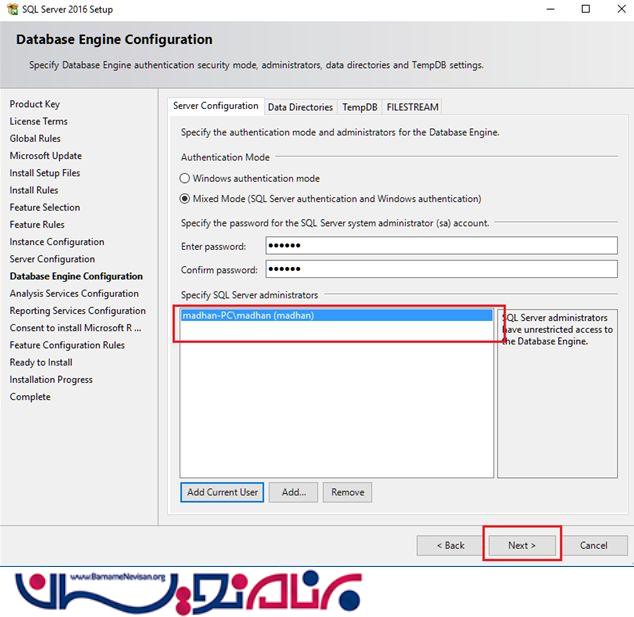Screen dimensions: 634x617
Task: Open the TempDB tab
Action: click(x=359, y=107)
